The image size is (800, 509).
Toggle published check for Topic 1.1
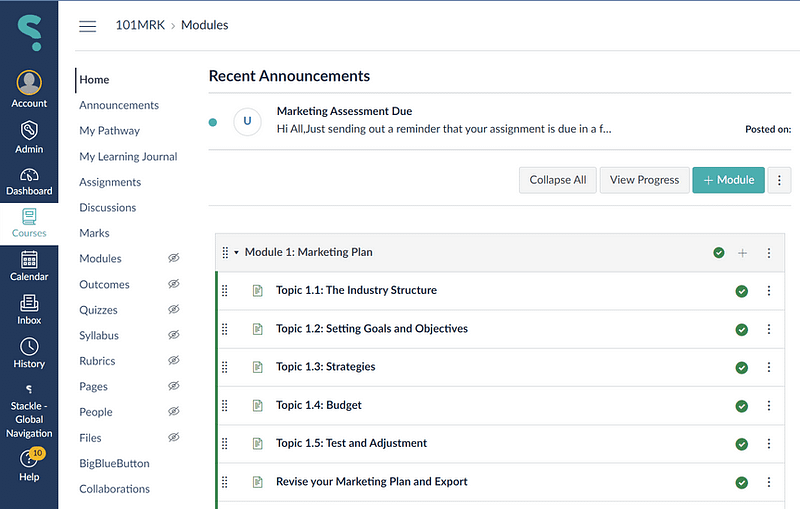pyautogui.click(x=742, y=291)
